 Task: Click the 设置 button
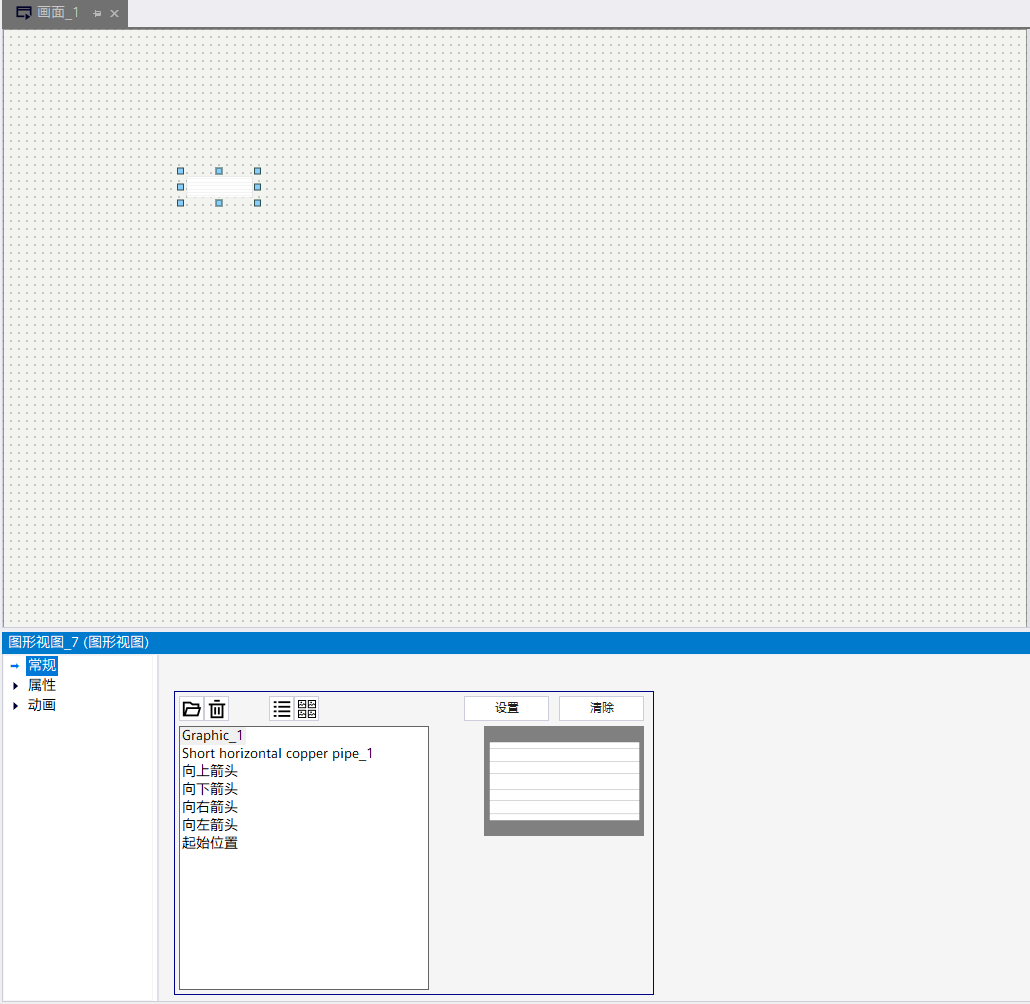click(506, 708)
